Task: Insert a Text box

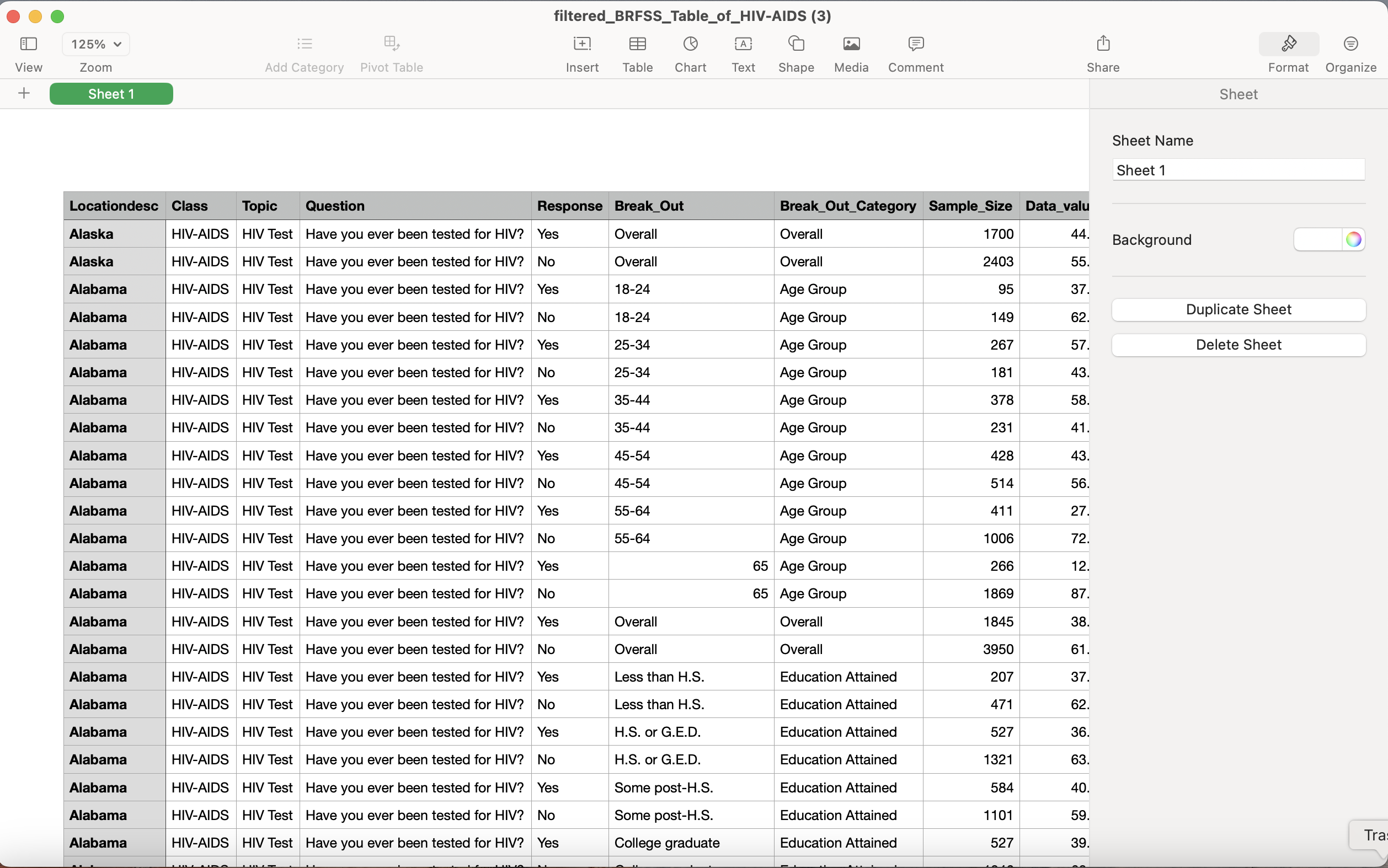Action: point(743,44)
